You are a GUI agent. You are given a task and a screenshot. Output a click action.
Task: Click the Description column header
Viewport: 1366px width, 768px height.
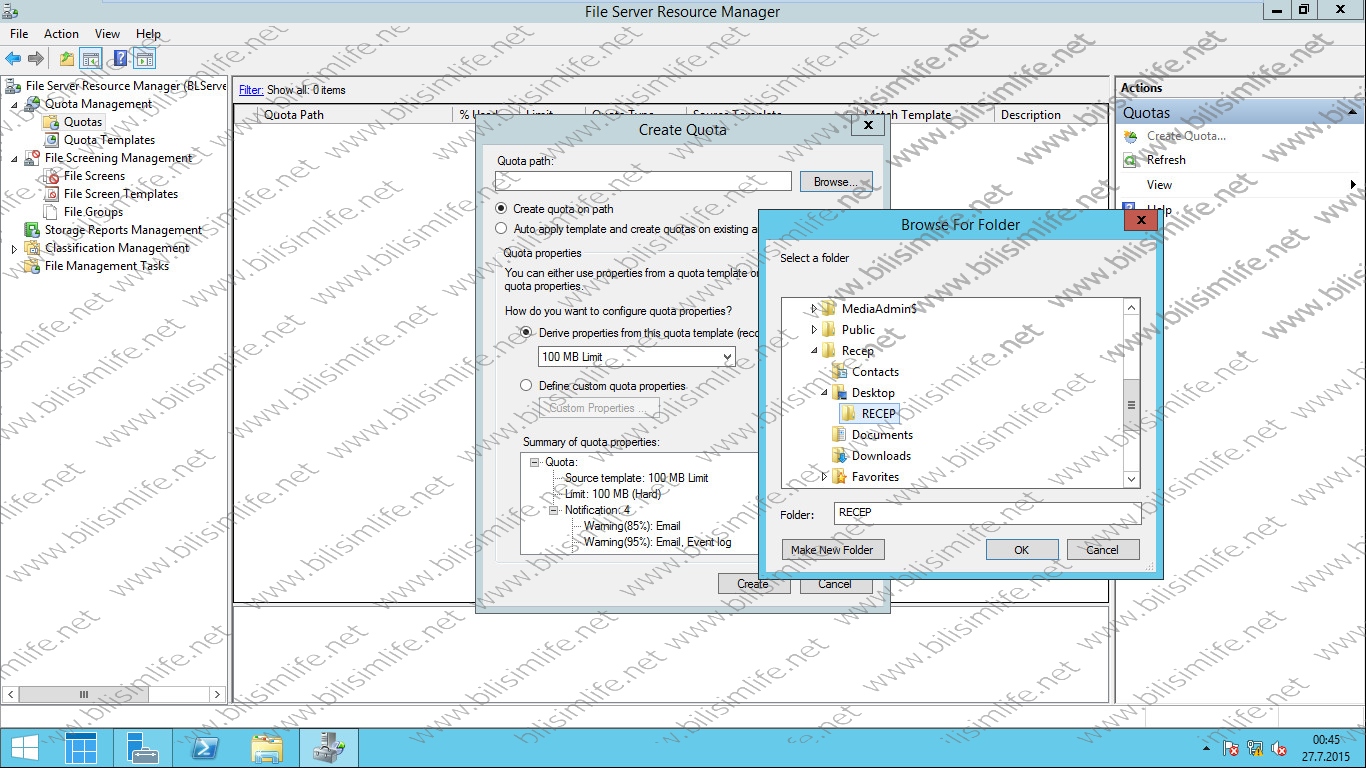point(1050,115)
